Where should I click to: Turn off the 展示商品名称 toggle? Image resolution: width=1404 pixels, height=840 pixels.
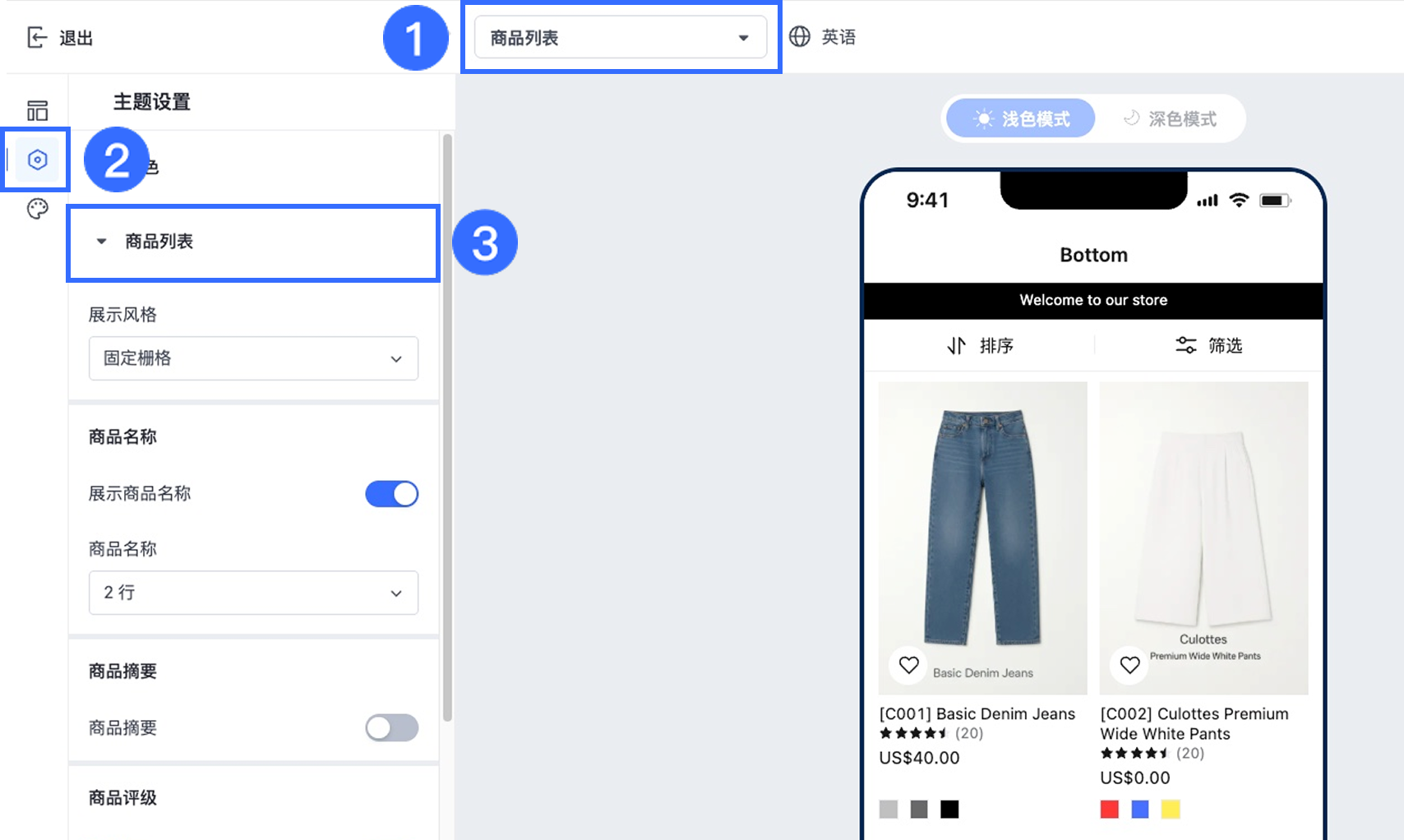(391, 494)
